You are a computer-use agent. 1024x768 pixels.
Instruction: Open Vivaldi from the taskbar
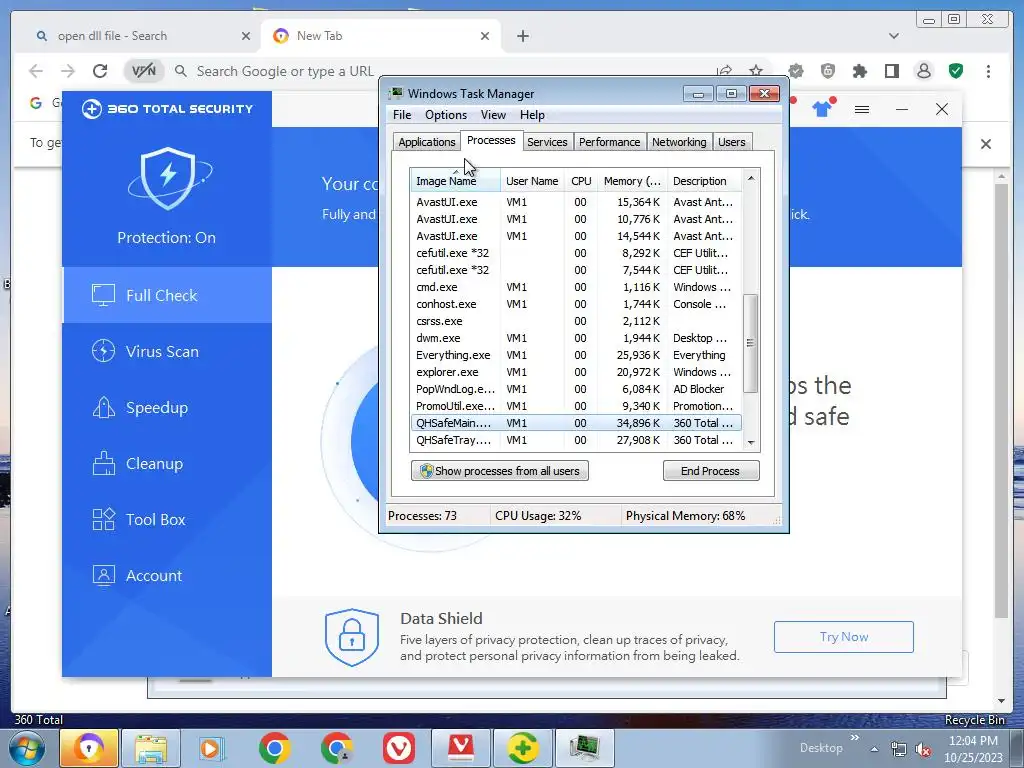pos(398,748)
